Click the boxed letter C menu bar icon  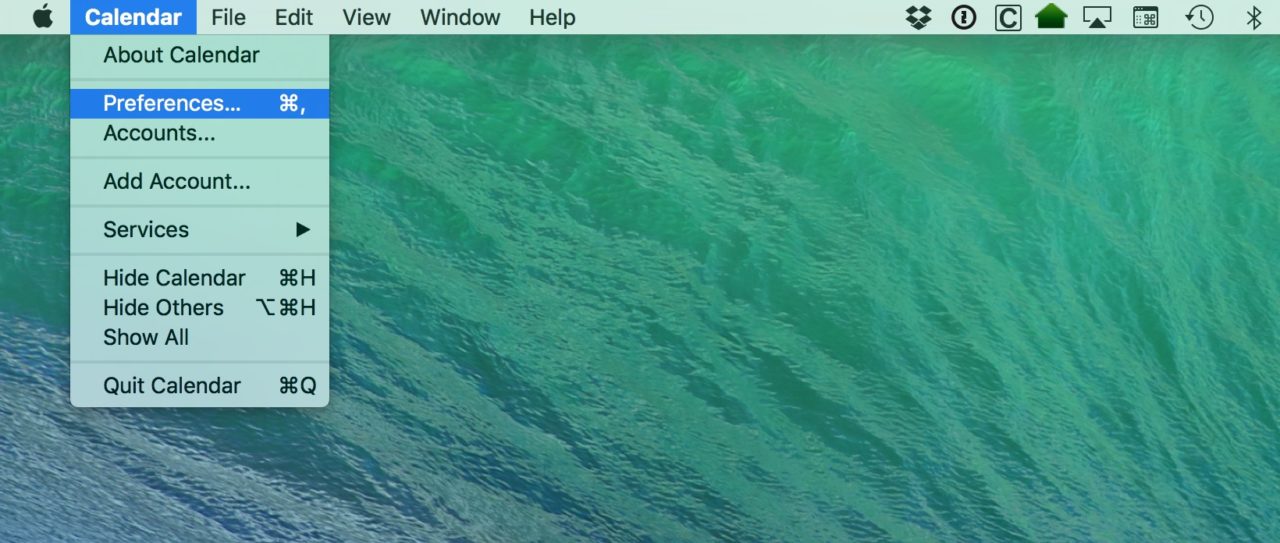point(1008,17)
